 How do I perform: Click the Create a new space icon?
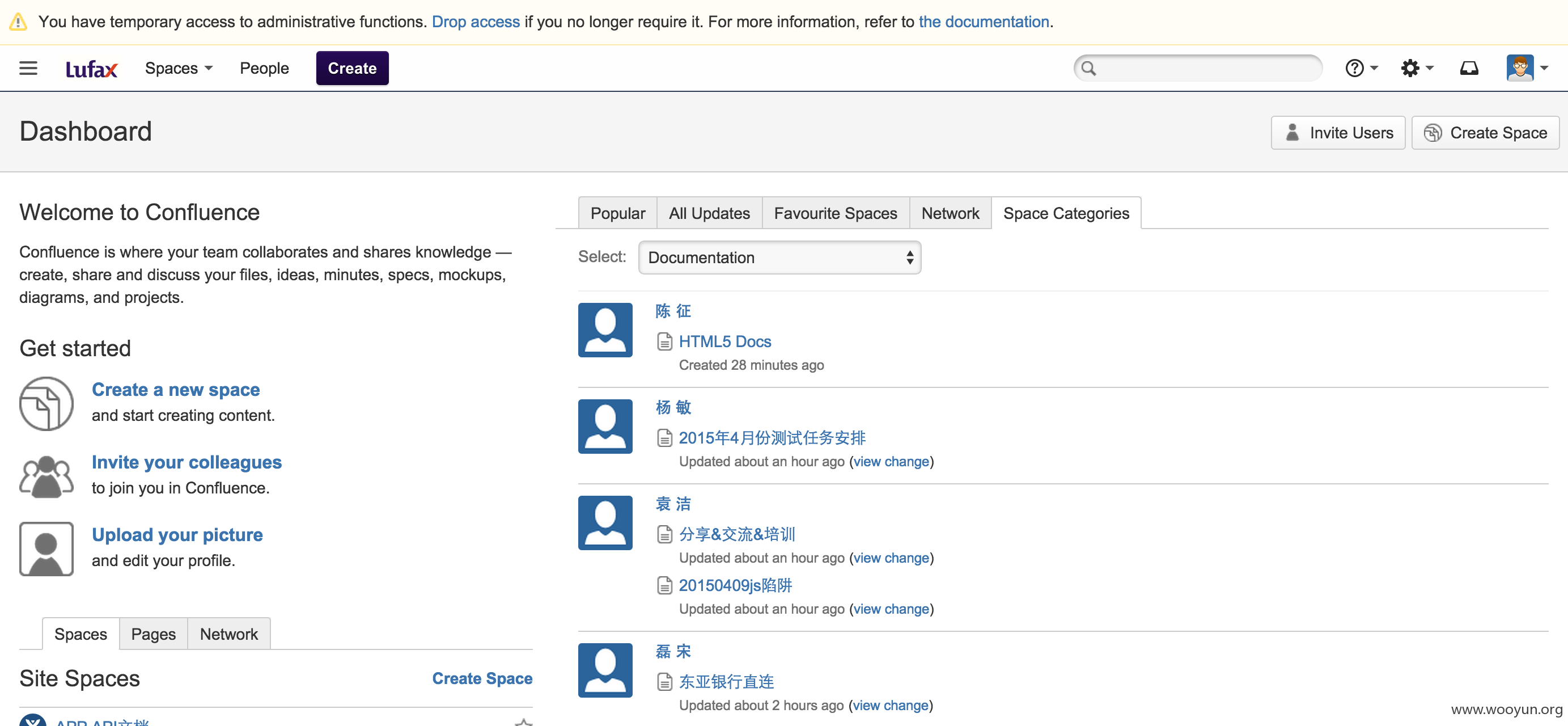click(46, 404)
